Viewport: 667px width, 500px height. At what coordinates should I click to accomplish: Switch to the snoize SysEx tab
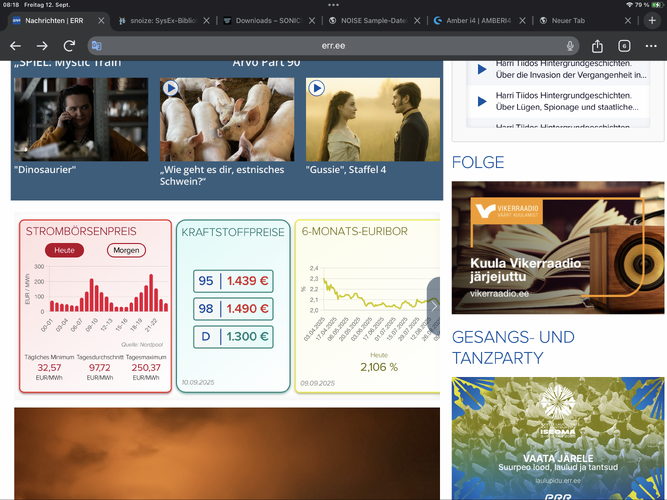point(163,20)
